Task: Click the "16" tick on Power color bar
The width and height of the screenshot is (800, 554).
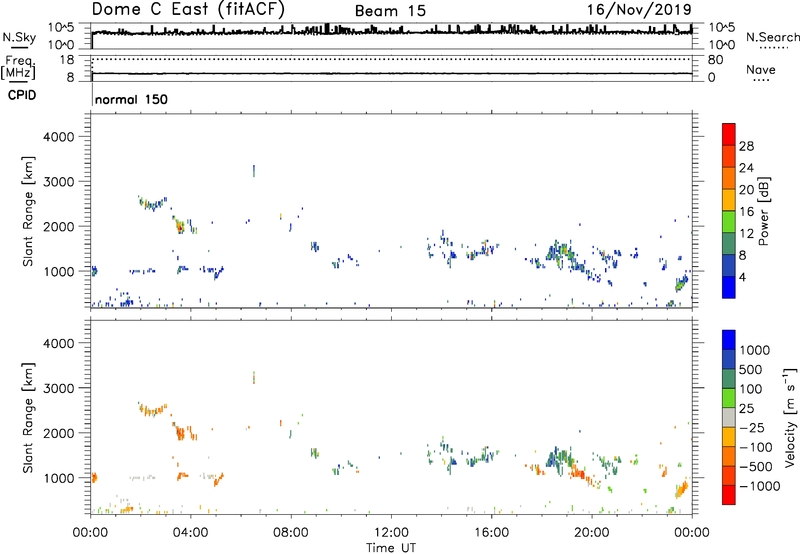Action: (746, 212)
